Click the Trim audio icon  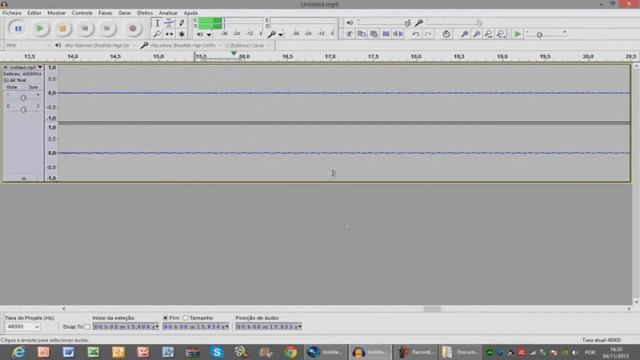[386, 34]
